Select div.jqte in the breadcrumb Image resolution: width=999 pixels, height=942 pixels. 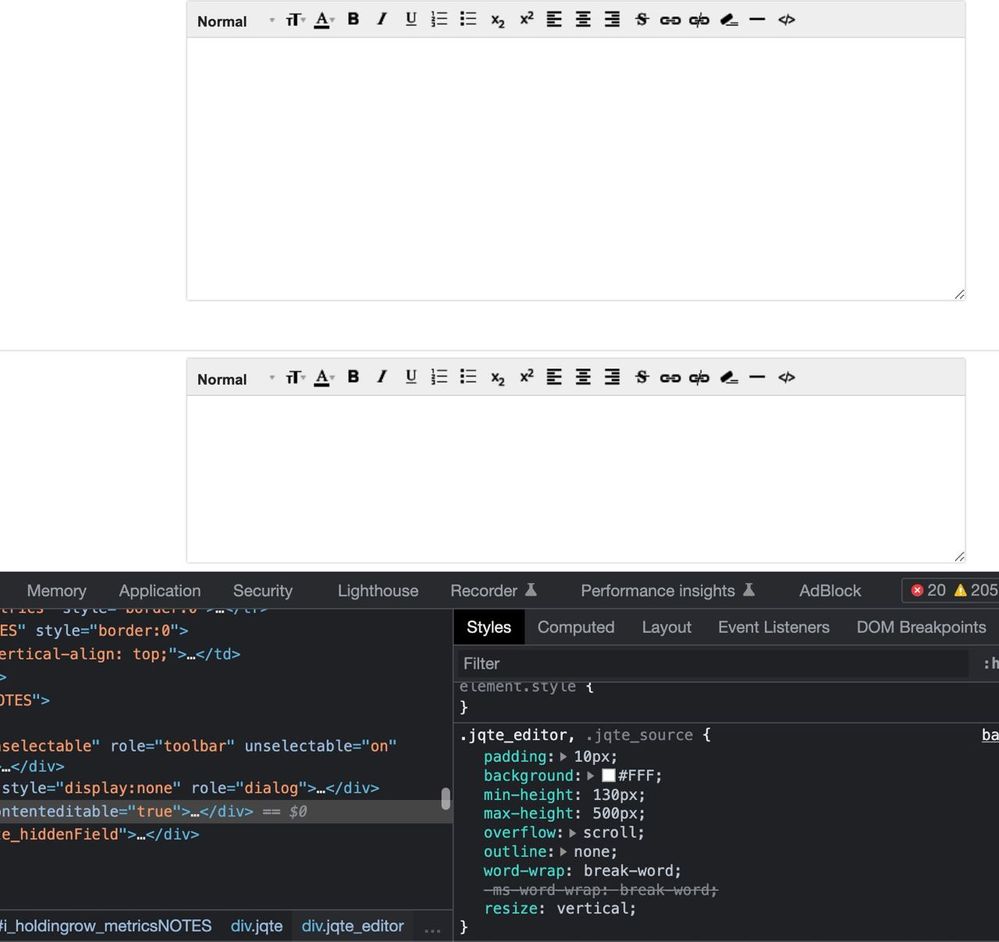(x=257, y=925)
